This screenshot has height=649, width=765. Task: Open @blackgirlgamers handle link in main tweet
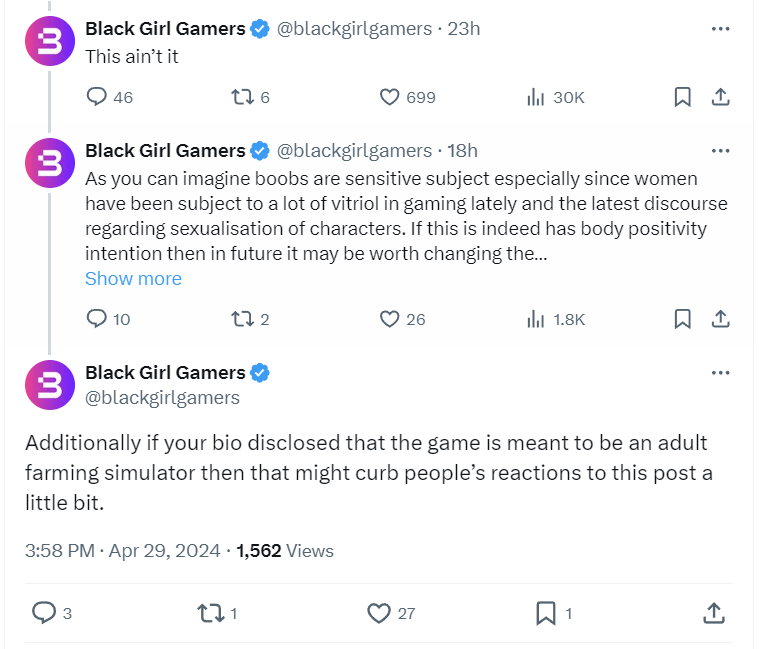pos(163,398)
